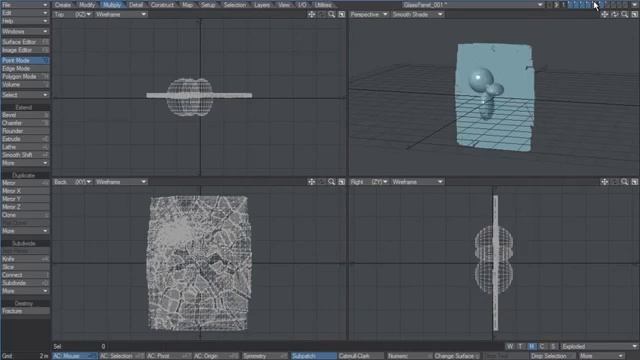Open the Surface Editor
640x360 pixels.
click(25, 42)
